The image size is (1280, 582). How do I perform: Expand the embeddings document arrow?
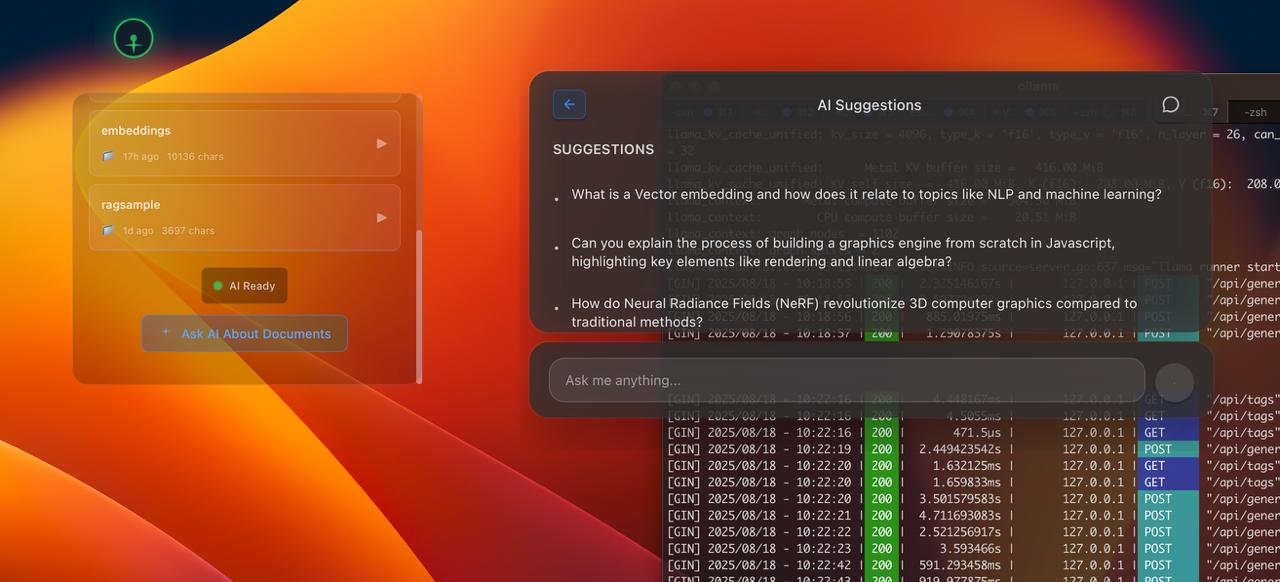point(381,143)
